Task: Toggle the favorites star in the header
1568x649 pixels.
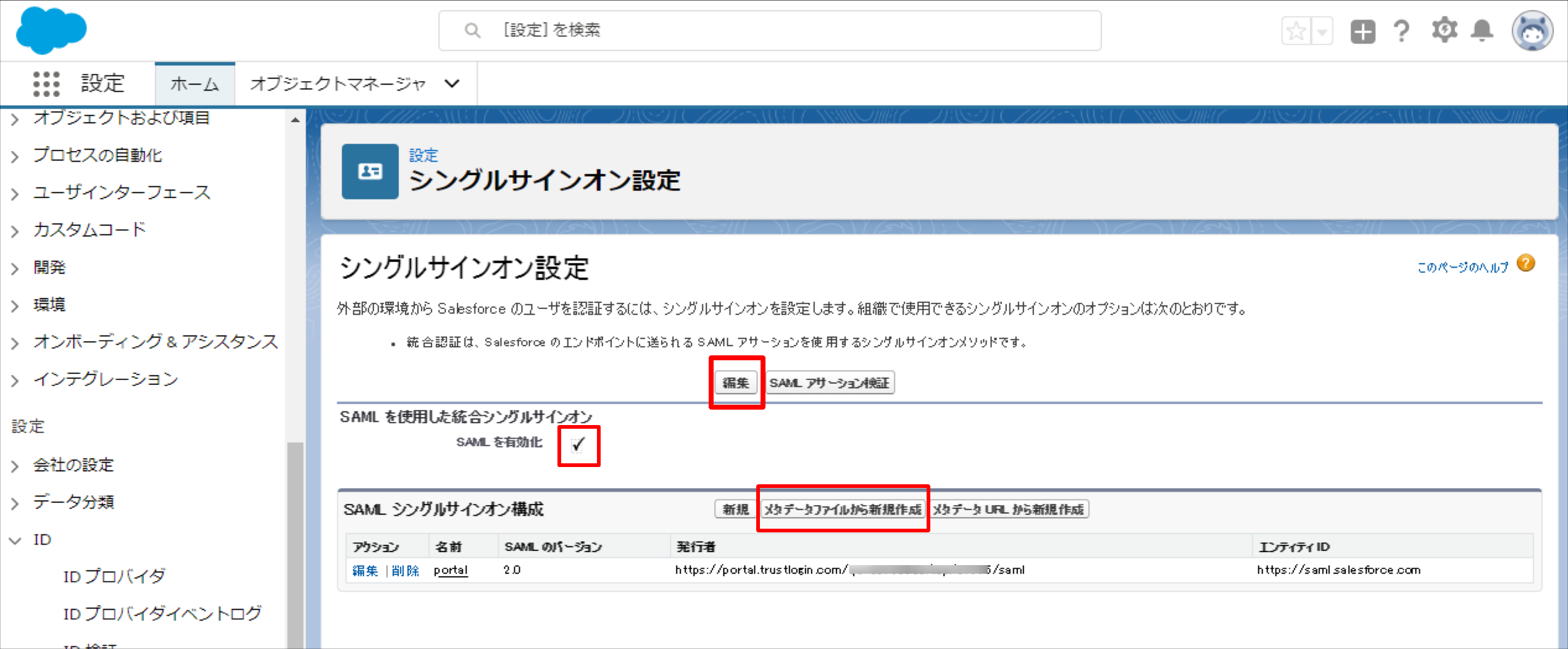Action: 1296,30
